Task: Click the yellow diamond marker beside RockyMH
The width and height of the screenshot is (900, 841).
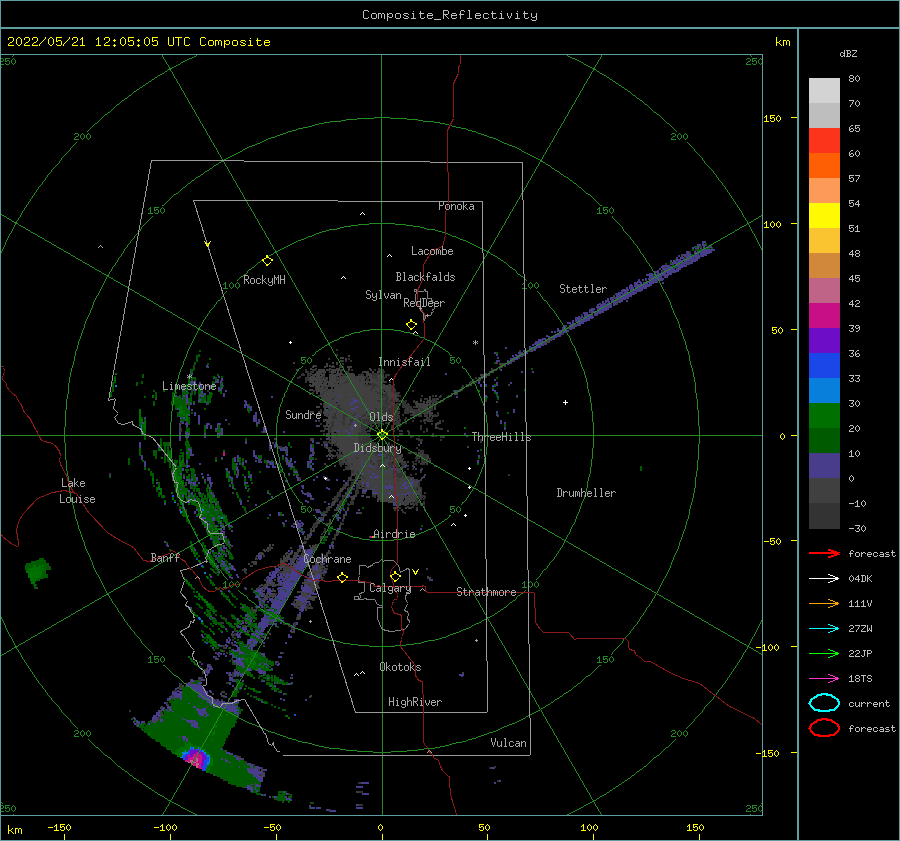Action: point(267,261)
